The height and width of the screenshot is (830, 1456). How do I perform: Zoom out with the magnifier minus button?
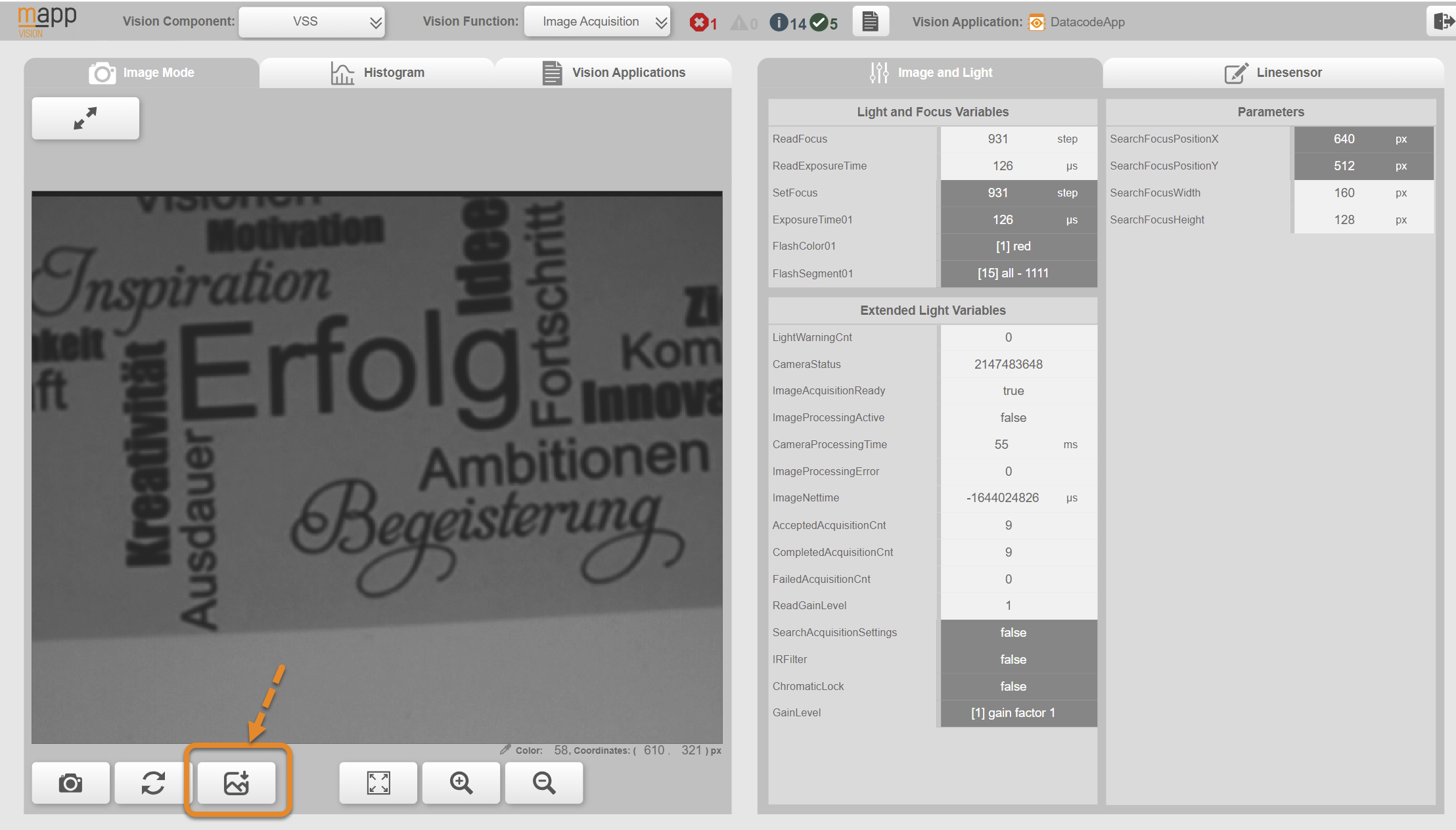pos(544,783)
